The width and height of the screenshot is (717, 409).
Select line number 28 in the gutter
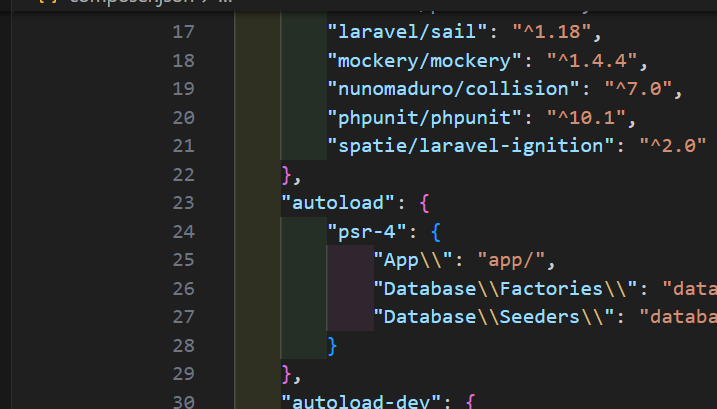coord(183,346)
